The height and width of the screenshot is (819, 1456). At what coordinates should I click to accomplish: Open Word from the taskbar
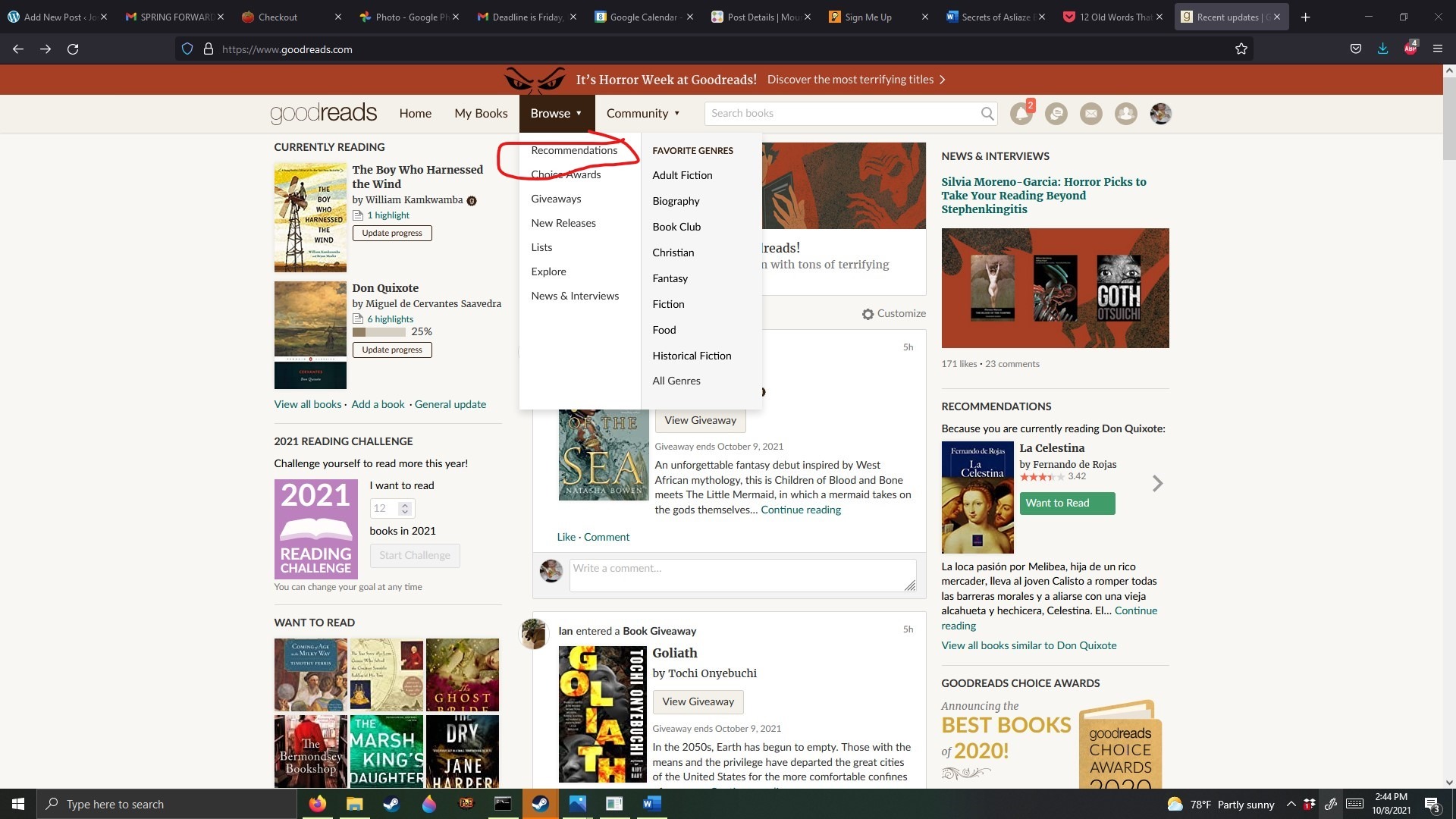(651, 804)
